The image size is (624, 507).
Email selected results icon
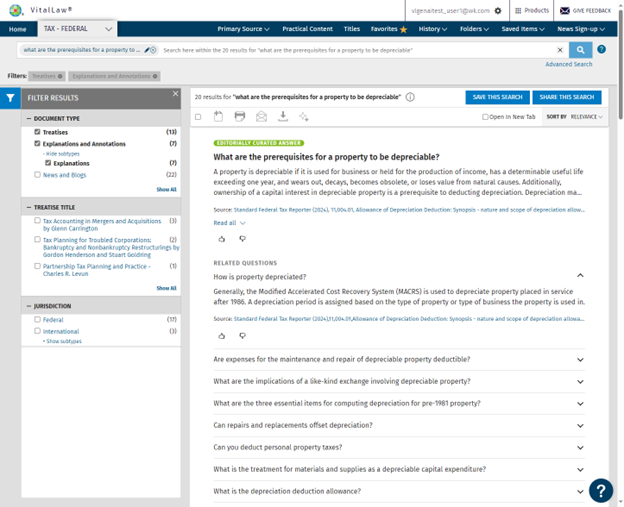pos(261,117)
